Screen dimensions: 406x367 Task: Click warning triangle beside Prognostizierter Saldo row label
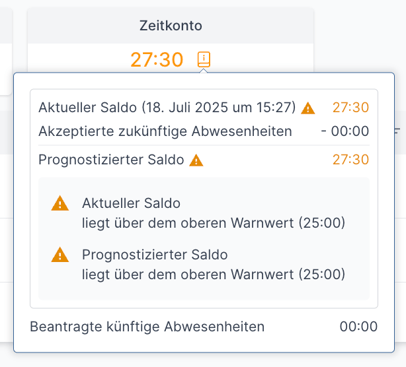196,160
